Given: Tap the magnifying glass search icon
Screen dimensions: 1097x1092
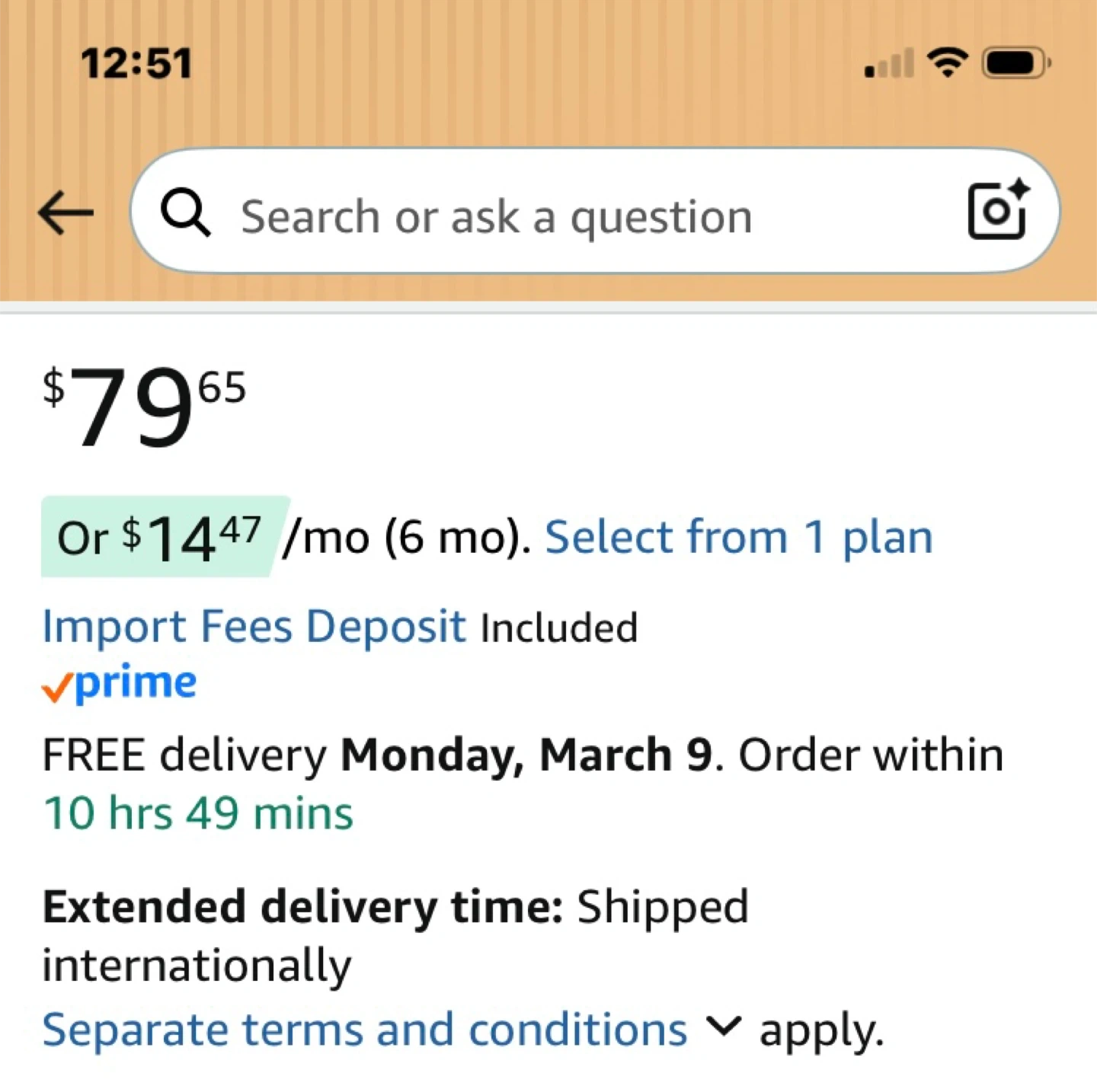Looking at the screenshot, I should [185, 212].
